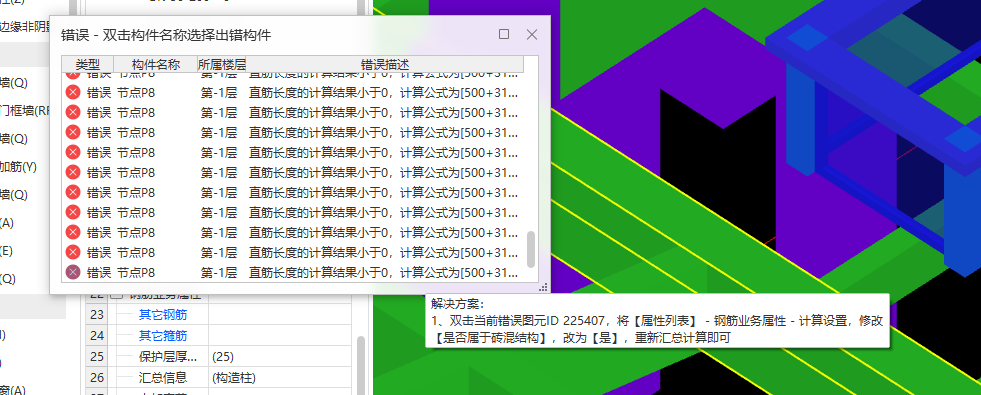Click property row number 23
The image size is (981, 395).
pyautogui.click(x=97, y=314)
